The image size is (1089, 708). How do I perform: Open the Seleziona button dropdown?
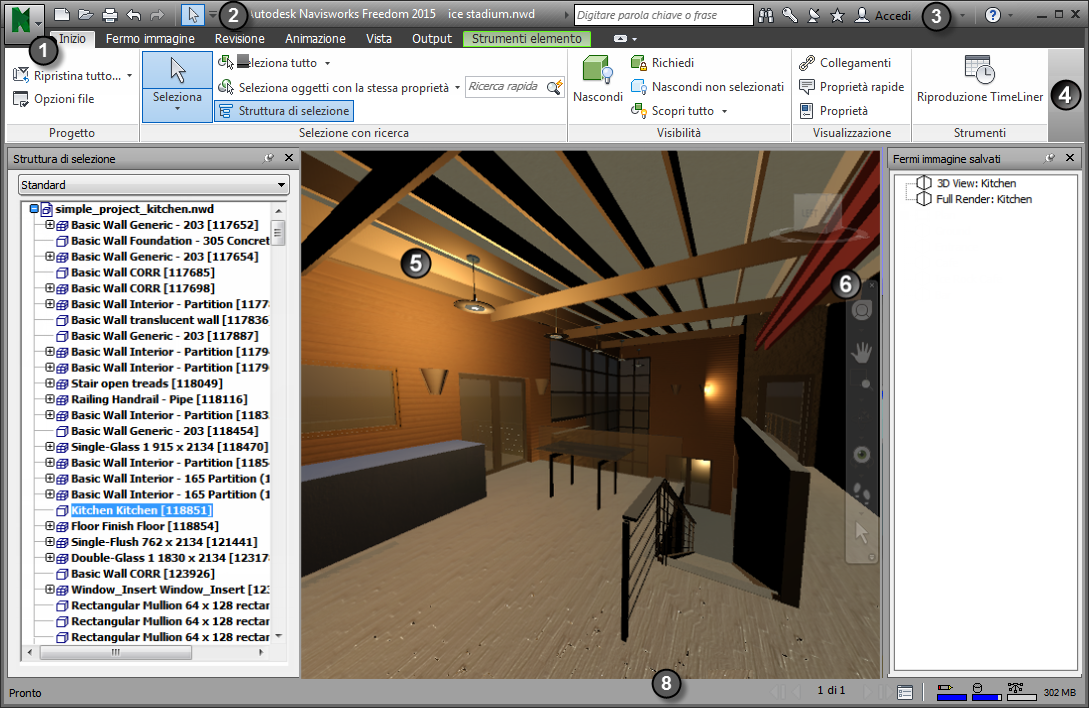177,109
